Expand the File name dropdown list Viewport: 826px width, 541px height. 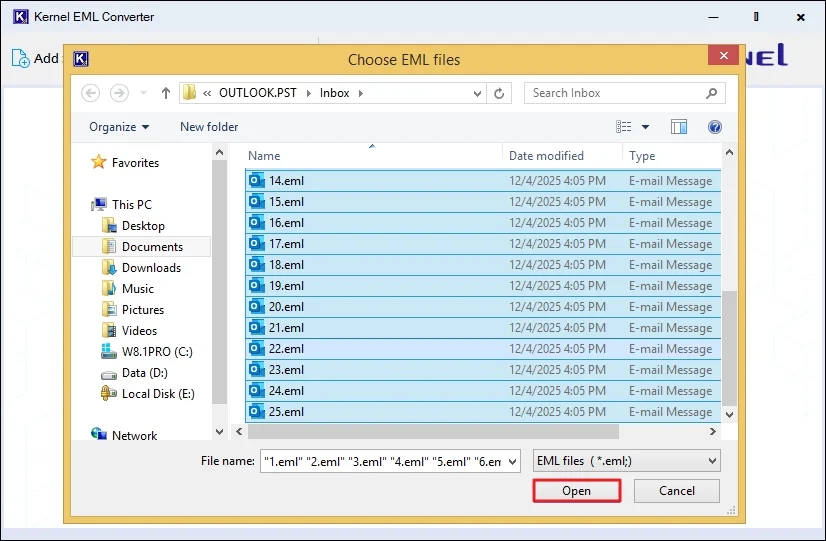pos(512,461)
